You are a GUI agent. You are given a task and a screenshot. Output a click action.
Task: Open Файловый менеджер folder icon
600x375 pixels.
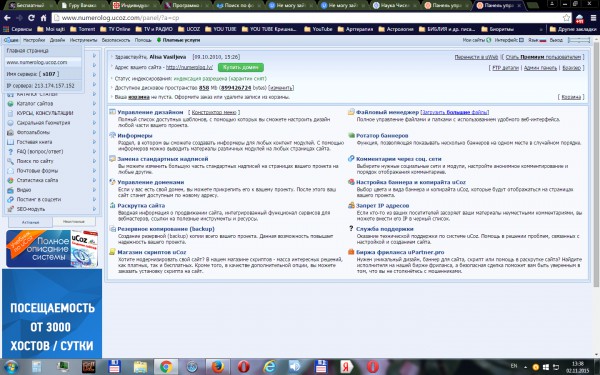[x=351, y=112]
